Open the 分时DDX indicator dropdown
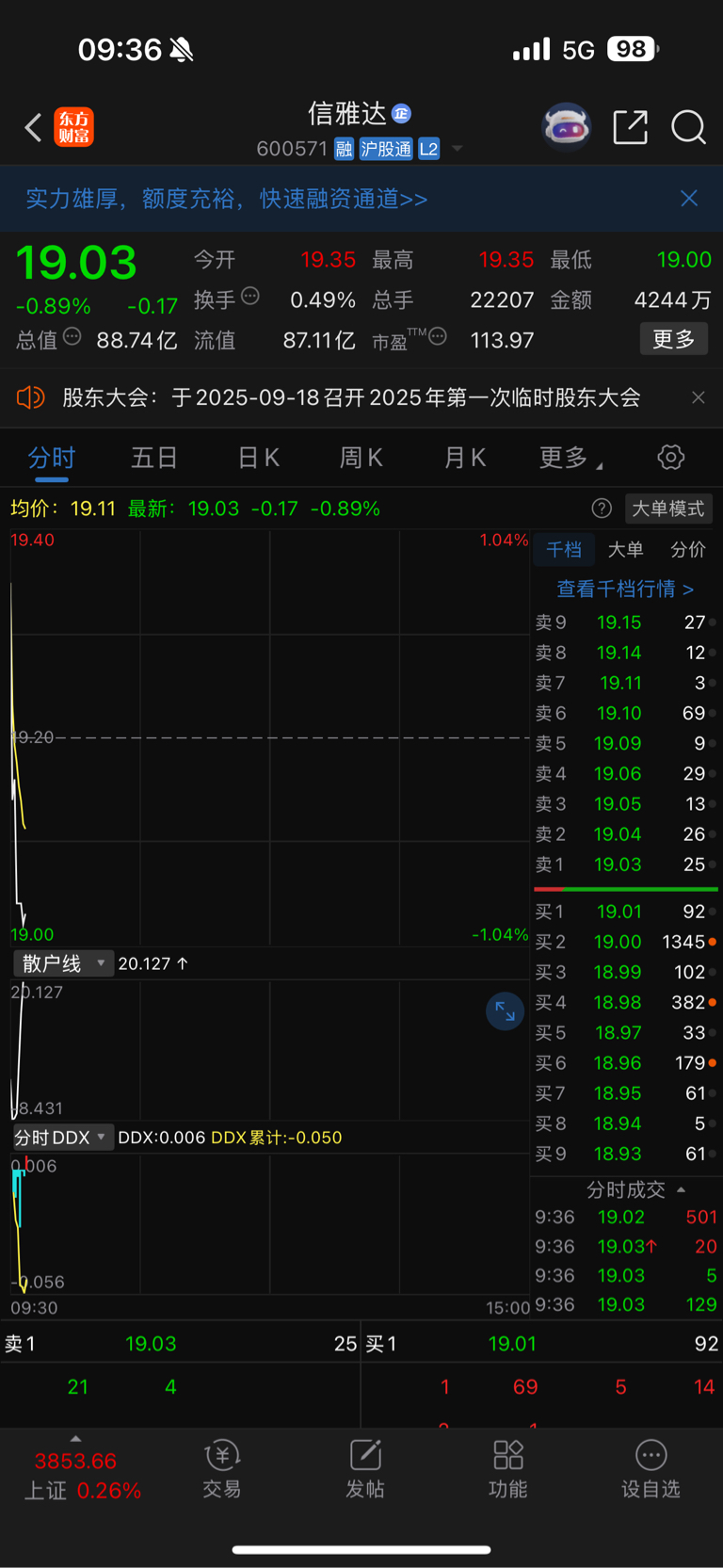This screenshot has width=723, height=1568. pos(63,1138)
